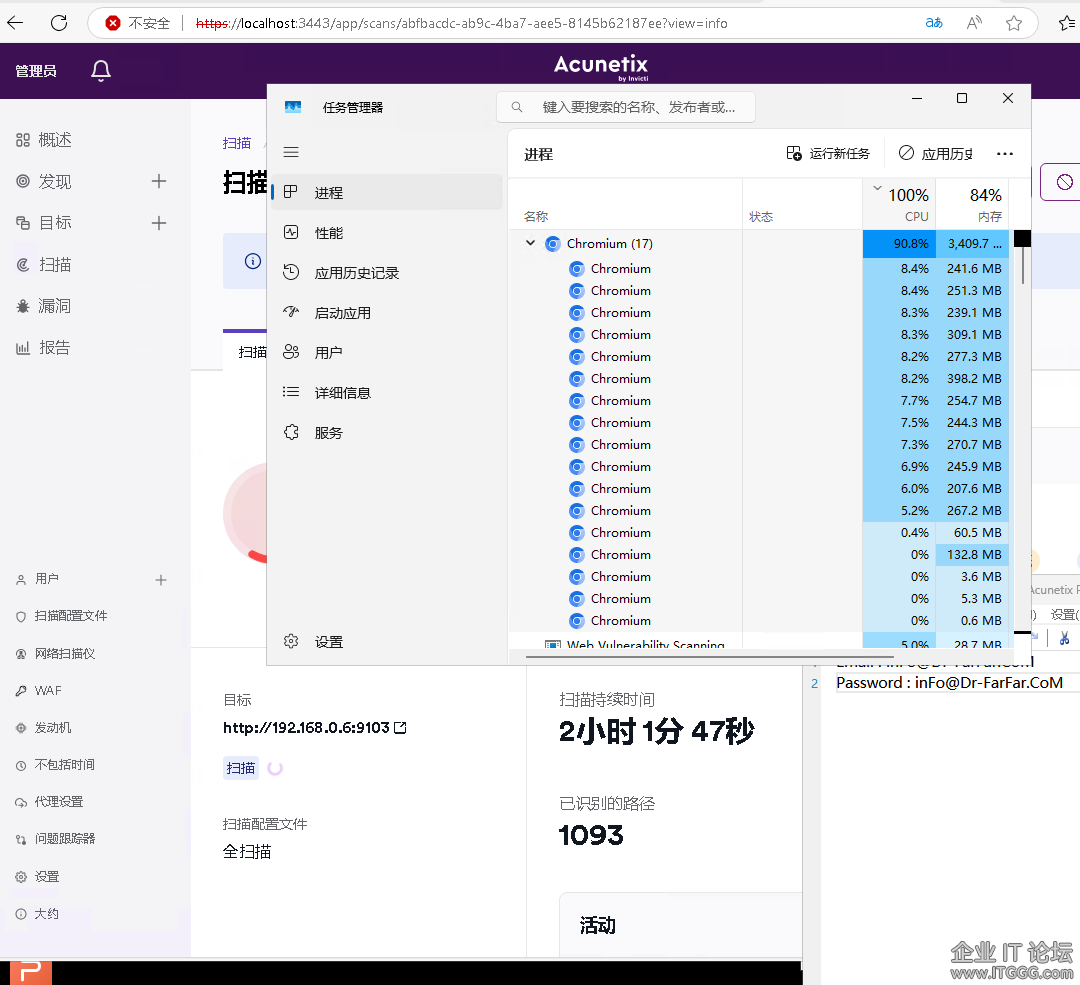Open 用户 users in Acunetix lower sidebar
The width and height of the screenshot is (1080, 985).
38,579
